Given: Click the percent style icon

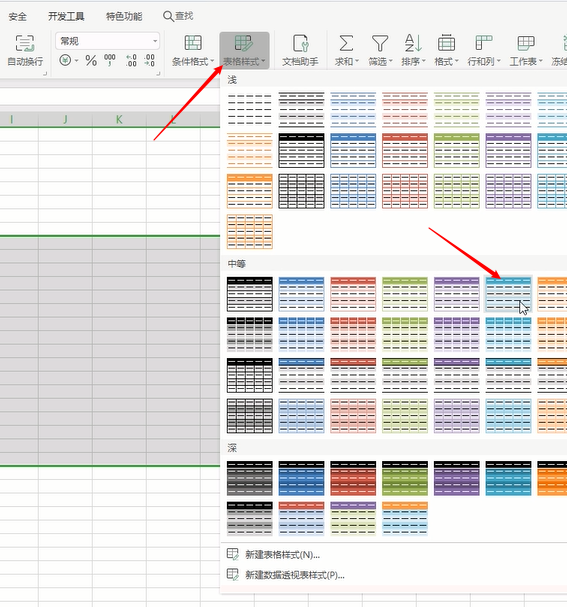Looking at the screenshot, I should pyautogui.click(x=91, y=61).
